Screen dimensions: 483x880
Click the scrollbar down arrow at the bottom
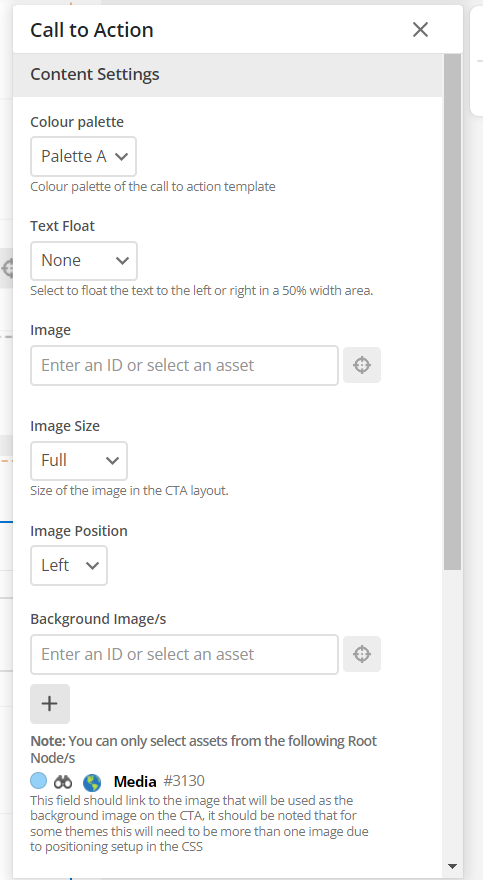[x=452, y=866]
